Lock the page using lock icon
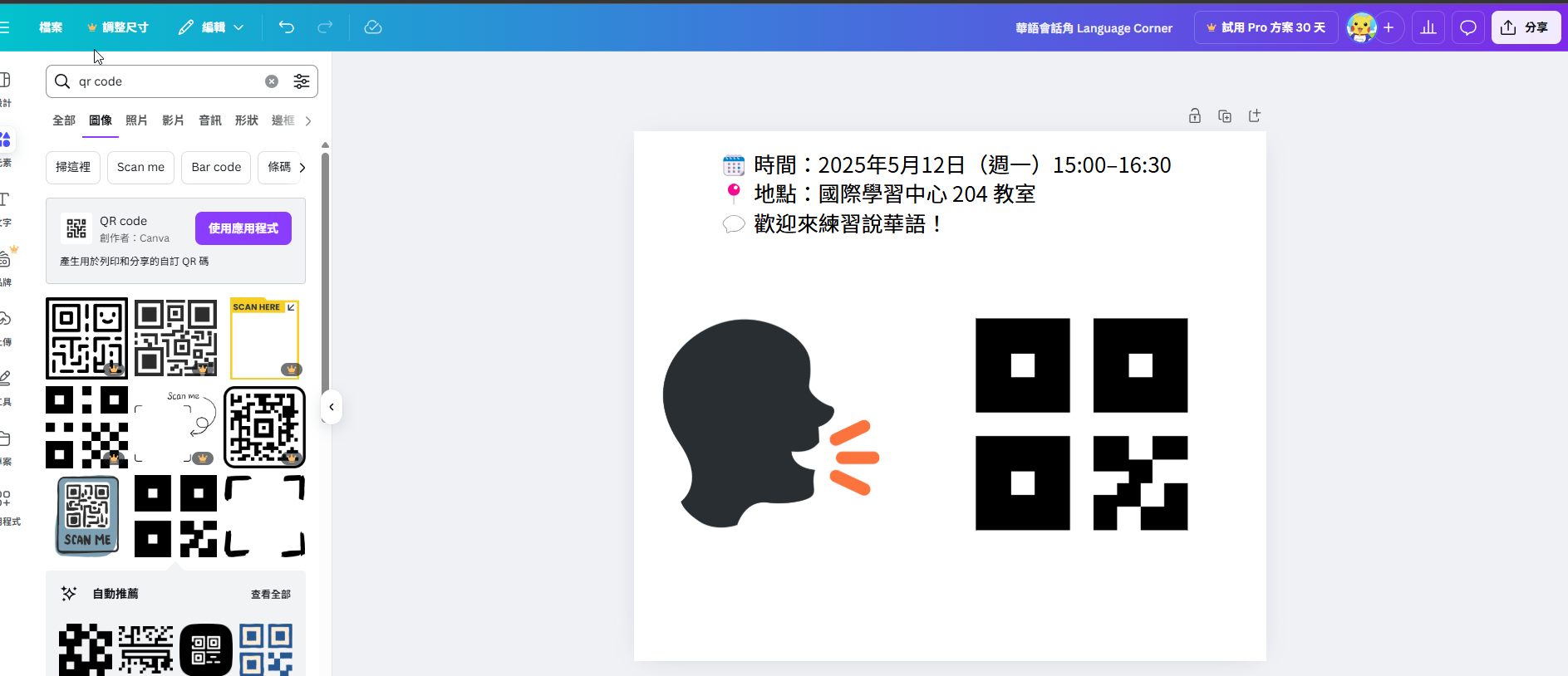Image resolution: width=1568 pixels, height=676 pixels. click(x=1195, y=116)
